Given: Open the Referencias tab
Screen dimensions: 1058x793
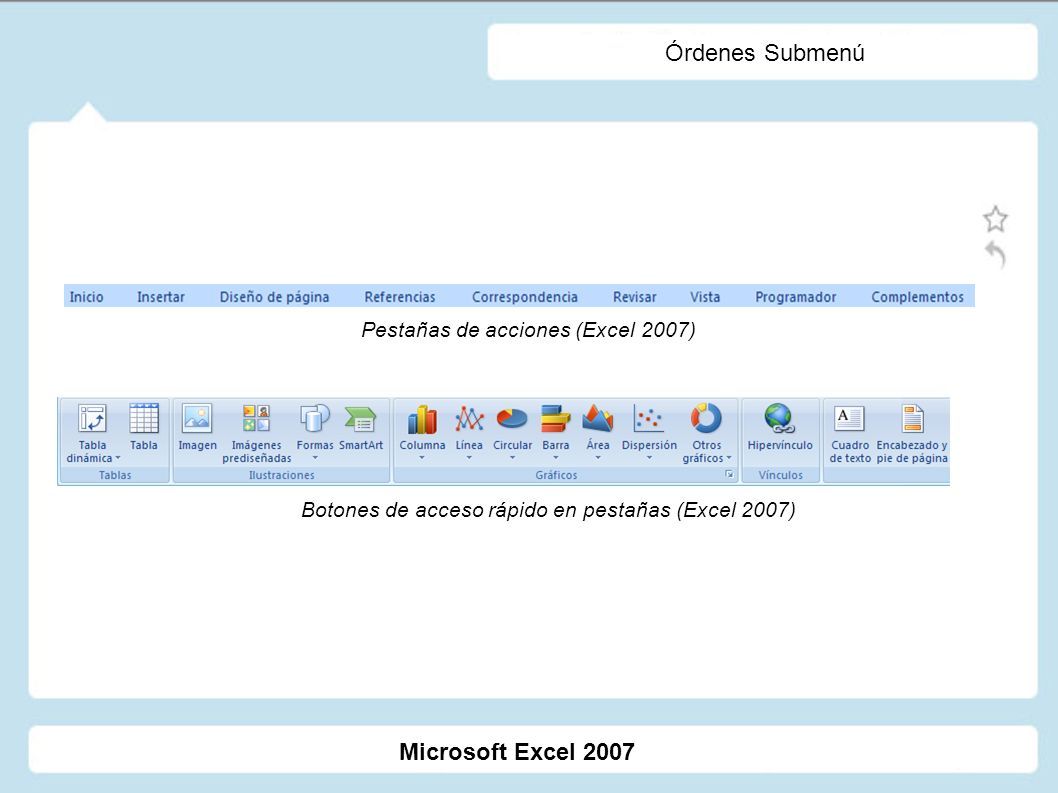Looking at the screenshot, I should pos(399,297).
